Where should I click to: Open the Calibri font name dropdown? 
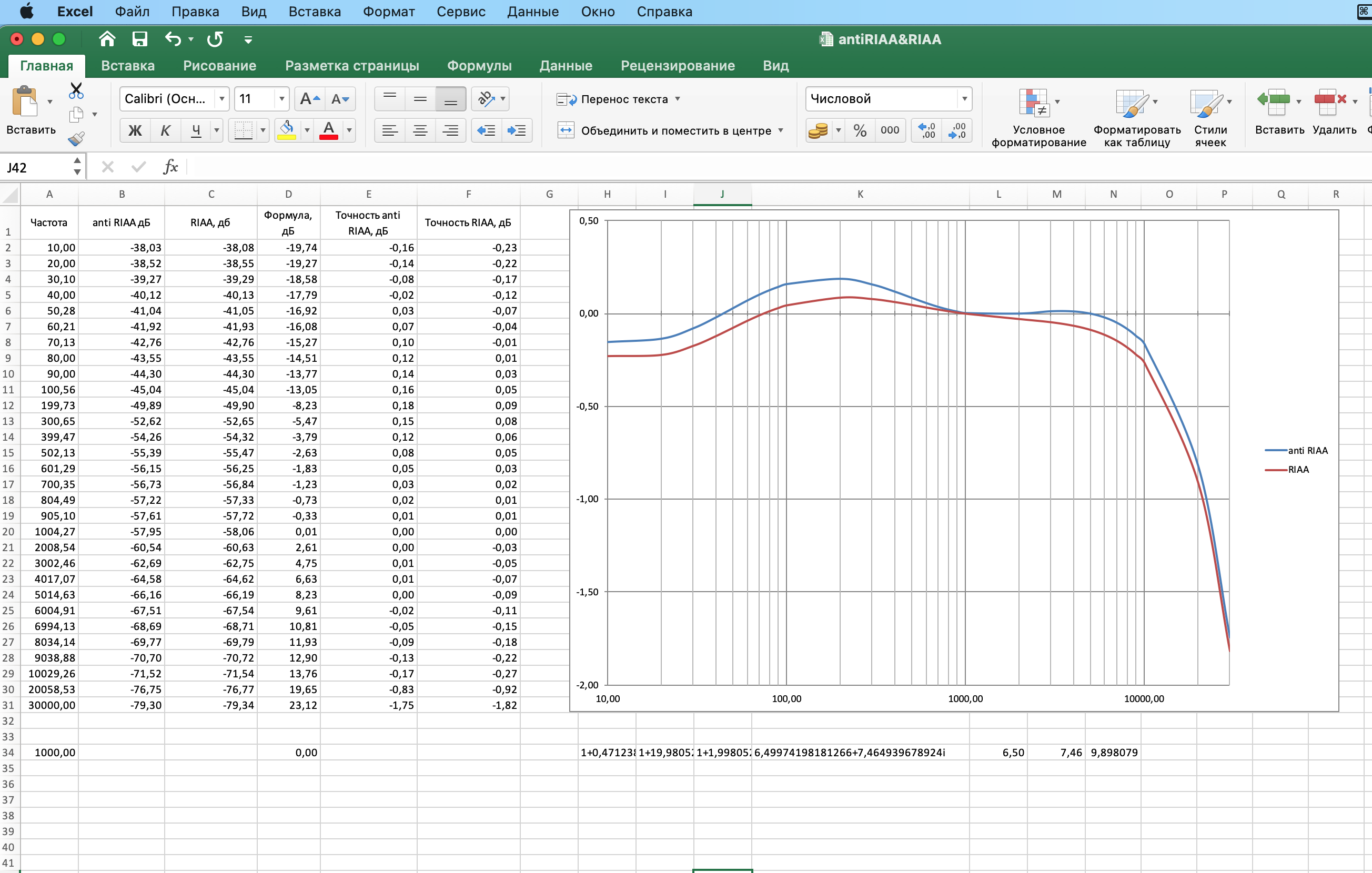tap(221, 99)
